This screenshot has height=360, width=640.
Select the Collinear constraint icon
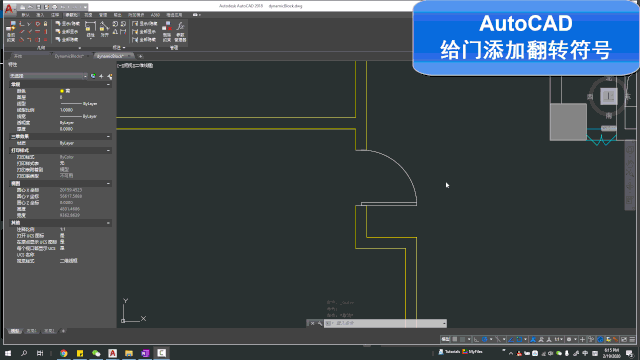pyautogui.click(x=29, y=24)
